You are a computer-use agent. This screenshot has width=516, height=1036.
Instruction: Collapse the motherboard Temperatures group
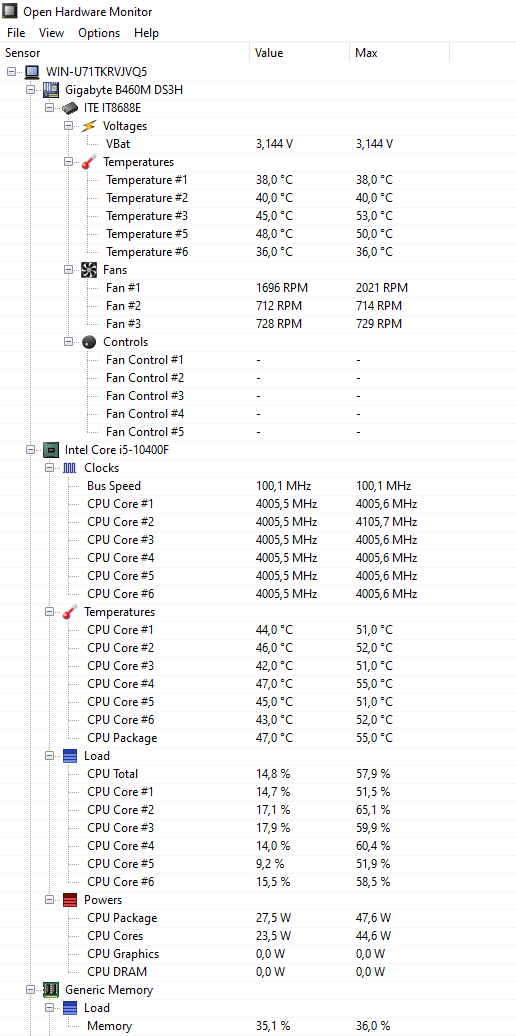pos(68,162)
